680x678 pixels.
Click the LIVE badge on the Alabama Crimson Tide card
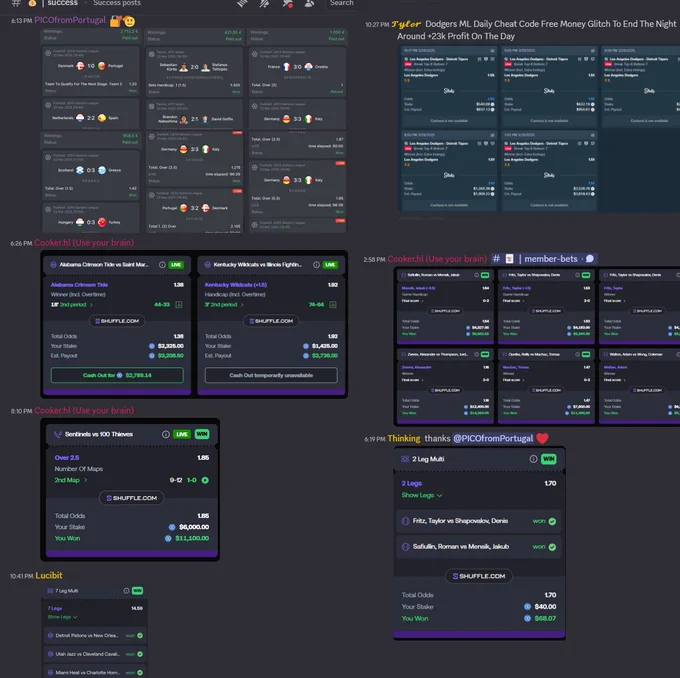tap(176, 265)
